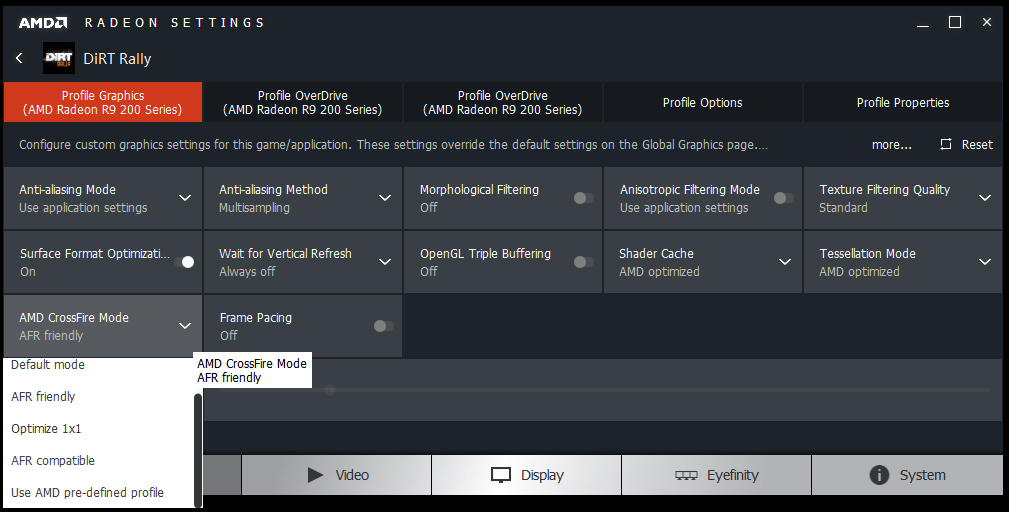Toggle Morphological Filtering switch
Viewport: 1009px width, 512px height.
583,198
